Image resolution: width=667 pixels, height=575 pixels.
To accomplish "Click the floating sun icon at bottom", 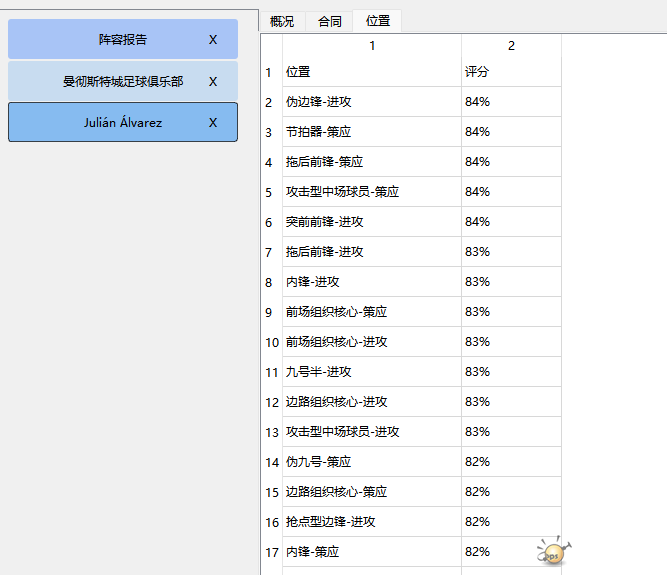I will click(x=552, y=551).
